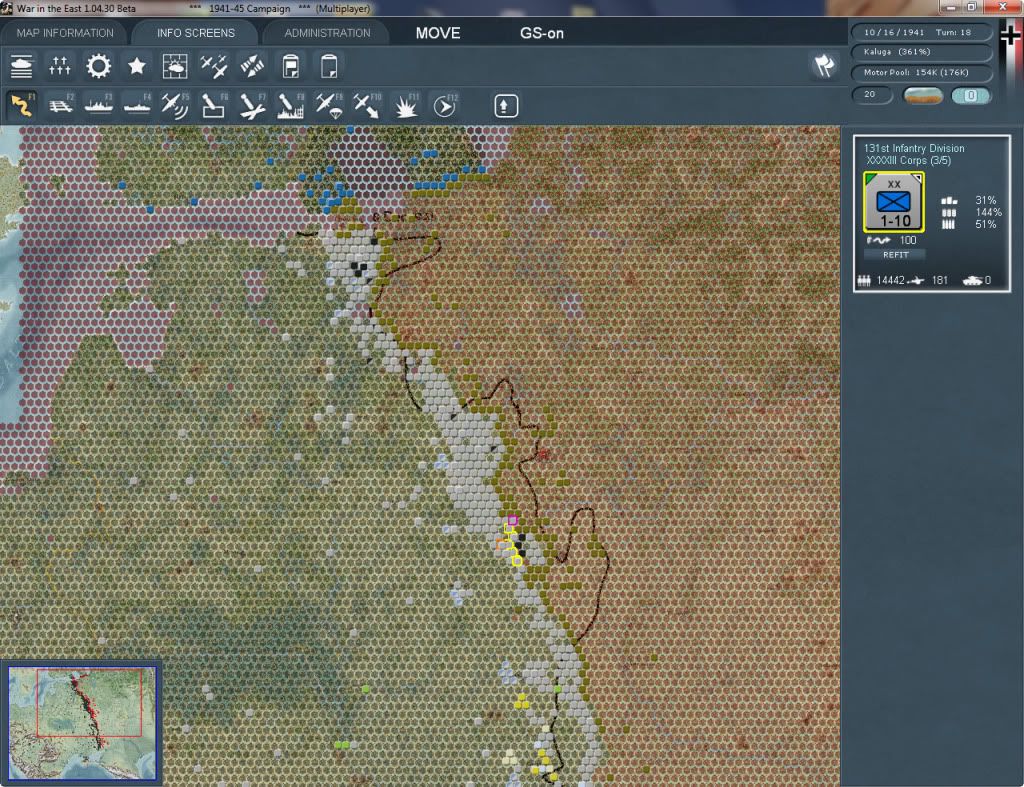Click the guns count 181
The height and width of the screenshot is (787, 1024).
(x=940, y=280)
